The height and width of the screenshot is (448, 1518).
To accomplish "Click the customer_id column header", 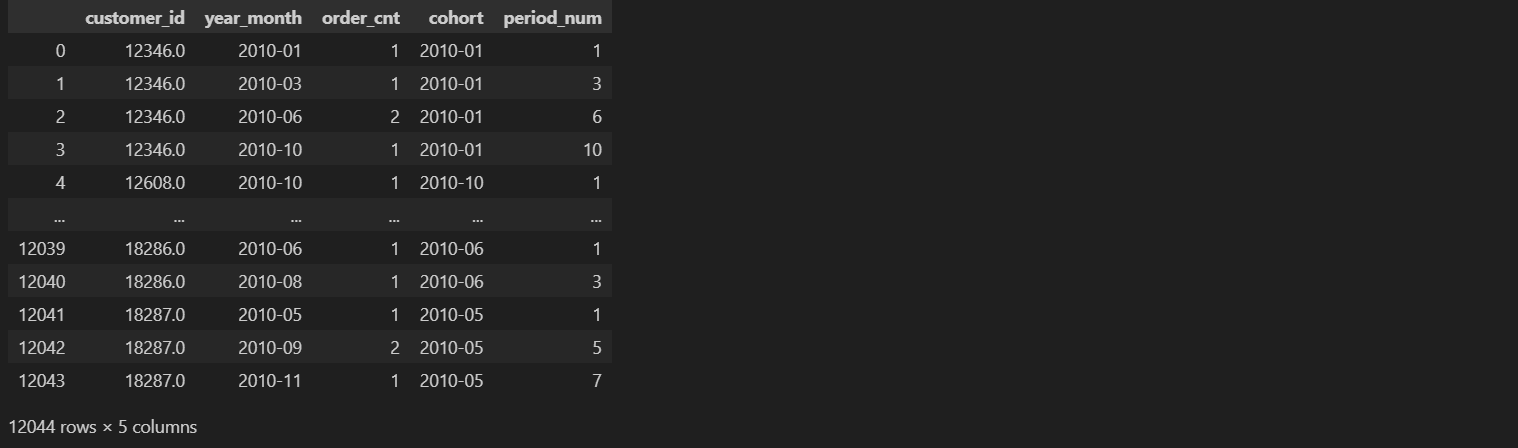I will tap(135, 18).
